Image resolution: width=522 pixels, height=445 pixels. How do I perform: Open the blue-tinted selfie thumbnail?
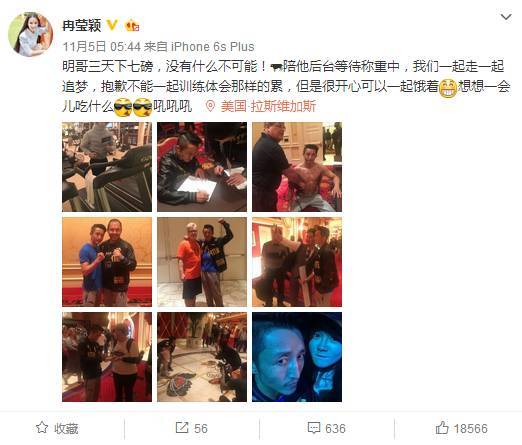point(297,357)
